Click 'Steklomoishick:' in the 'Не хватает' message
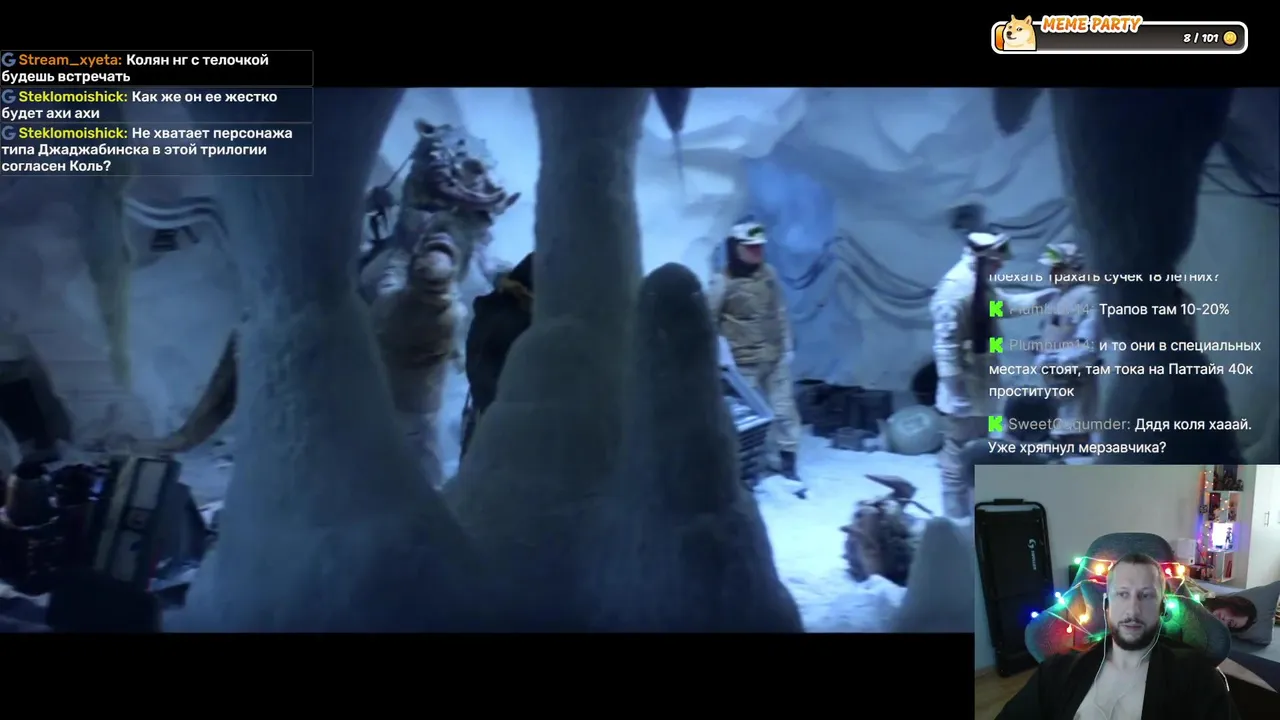This screenshot has width=1280, height=720. point(73,133)
